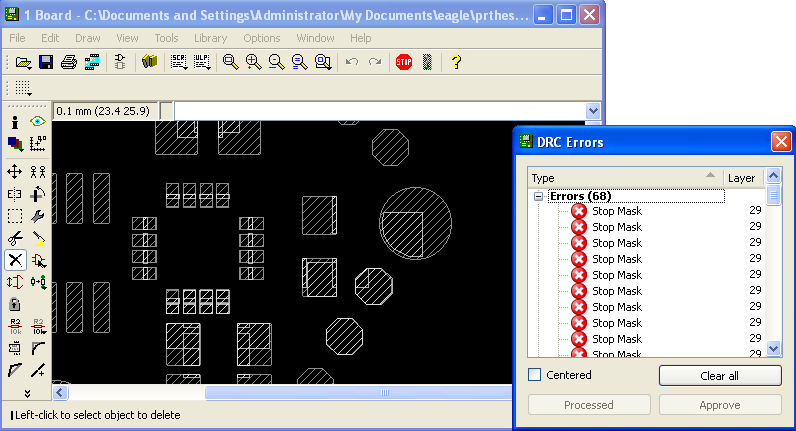Run a script with the SCR icon
Image resolution: width=796 pixels, height=431 pixels.
[179, 62]
